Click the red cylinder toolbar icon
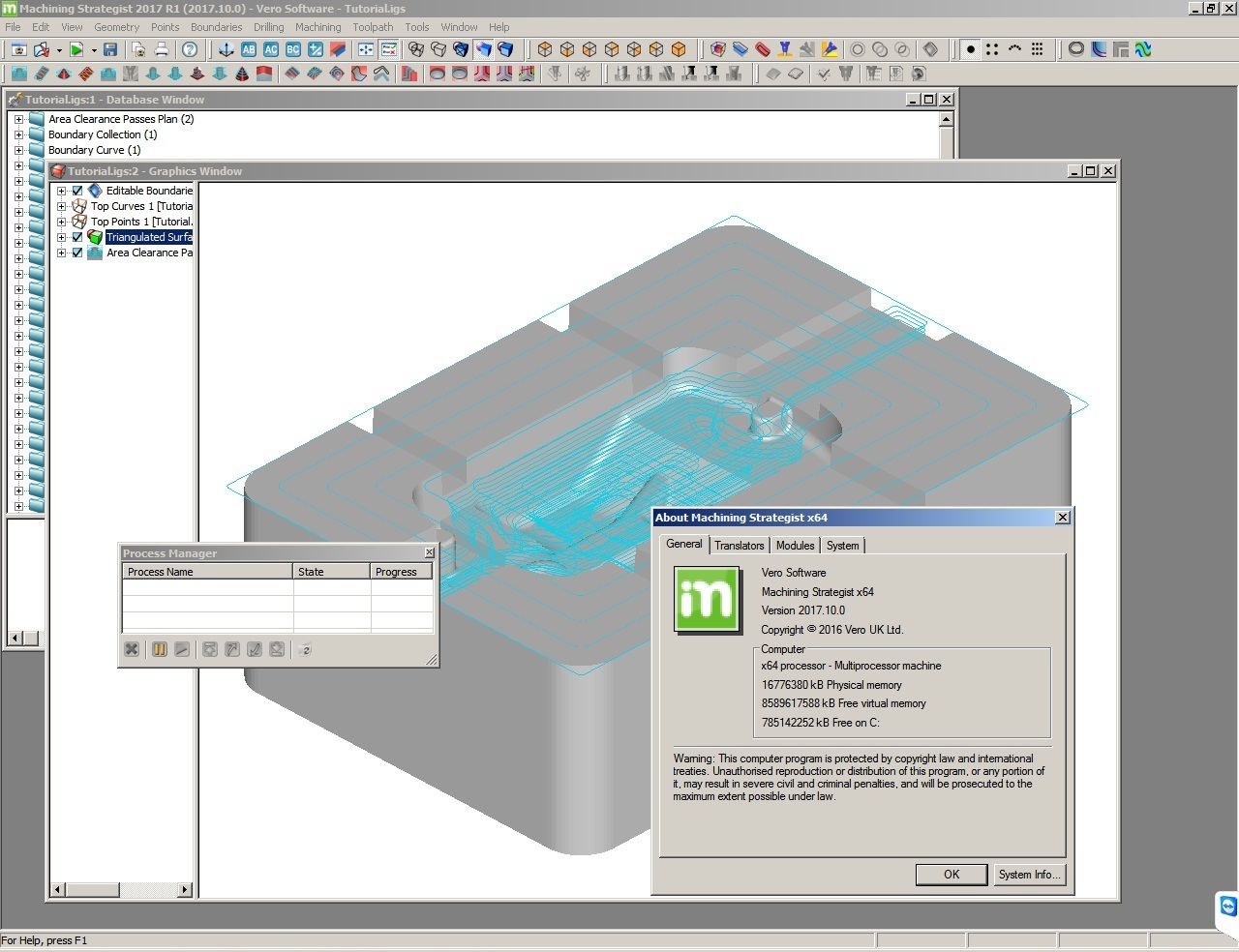Screen dimensions: 1239x952 click(x=763, y=49)
